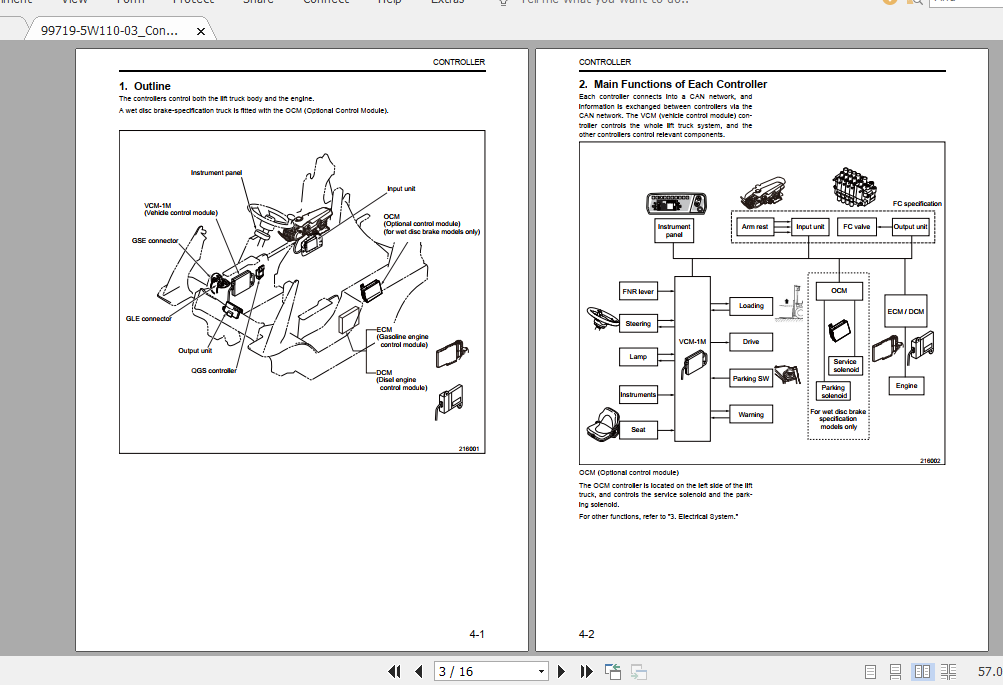Click the Tell me what you want to do assistant

click(580, 3)
